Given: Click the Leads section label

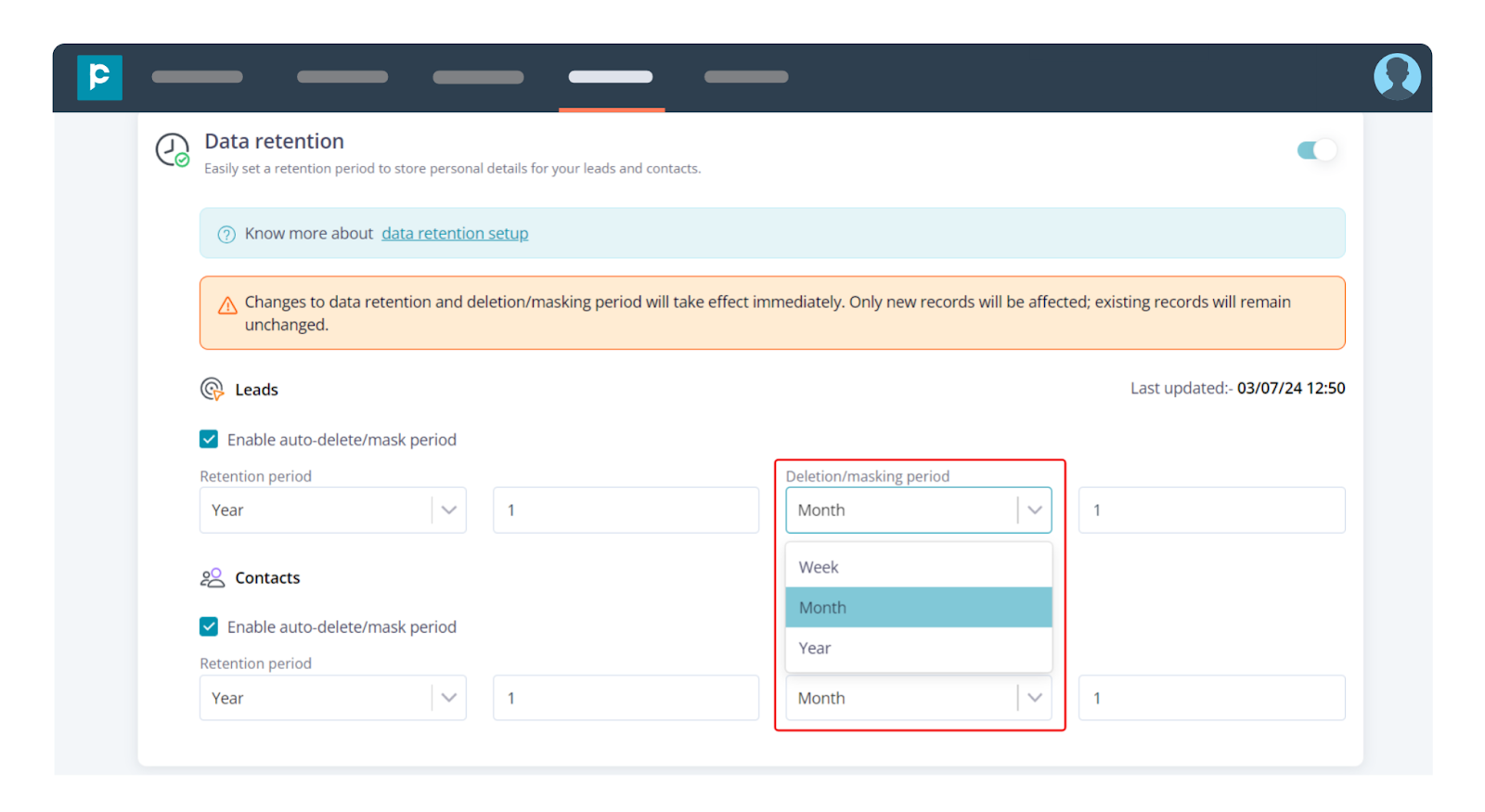Looking at the screenshot, I should click(256, 390).
